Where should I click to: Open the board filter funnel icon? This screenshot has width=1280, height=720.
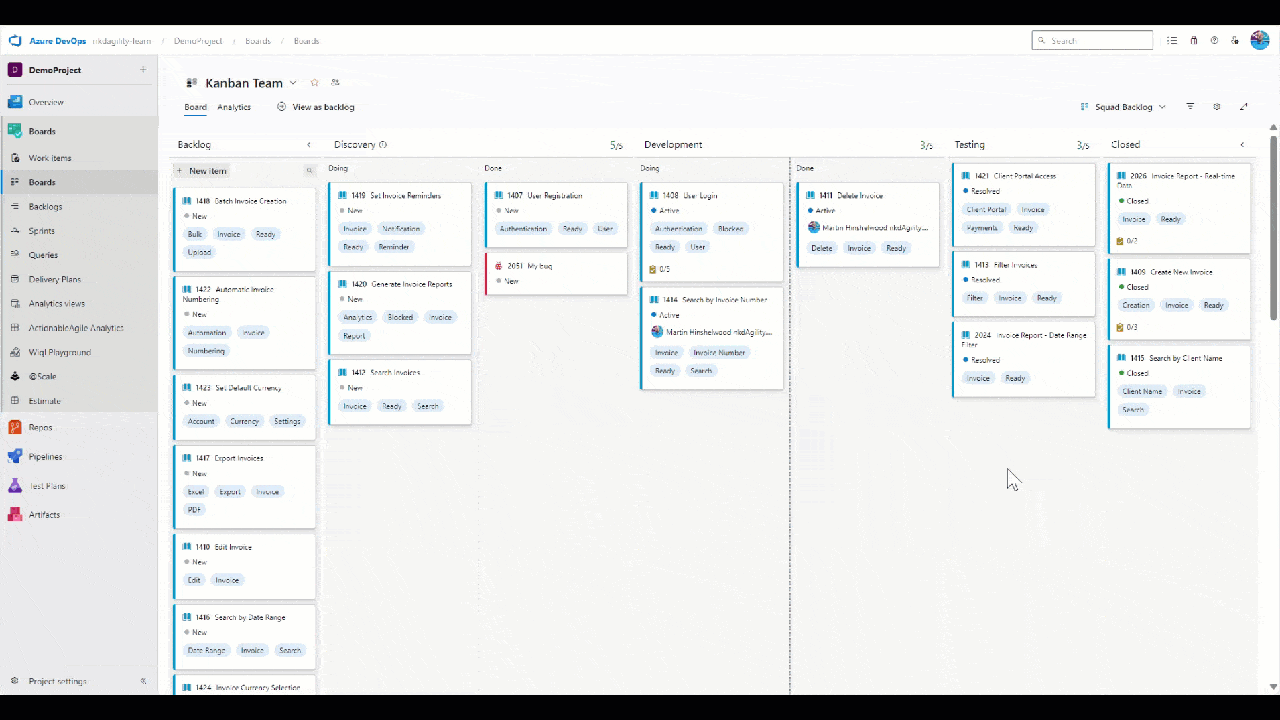point(1190,107)
